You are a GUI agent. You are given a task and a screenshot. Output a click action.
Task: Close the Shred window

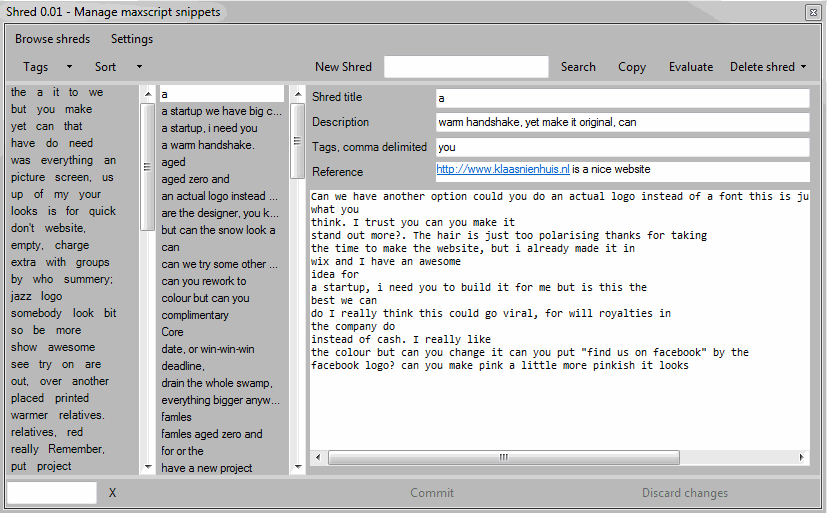(x=813, y=13)
